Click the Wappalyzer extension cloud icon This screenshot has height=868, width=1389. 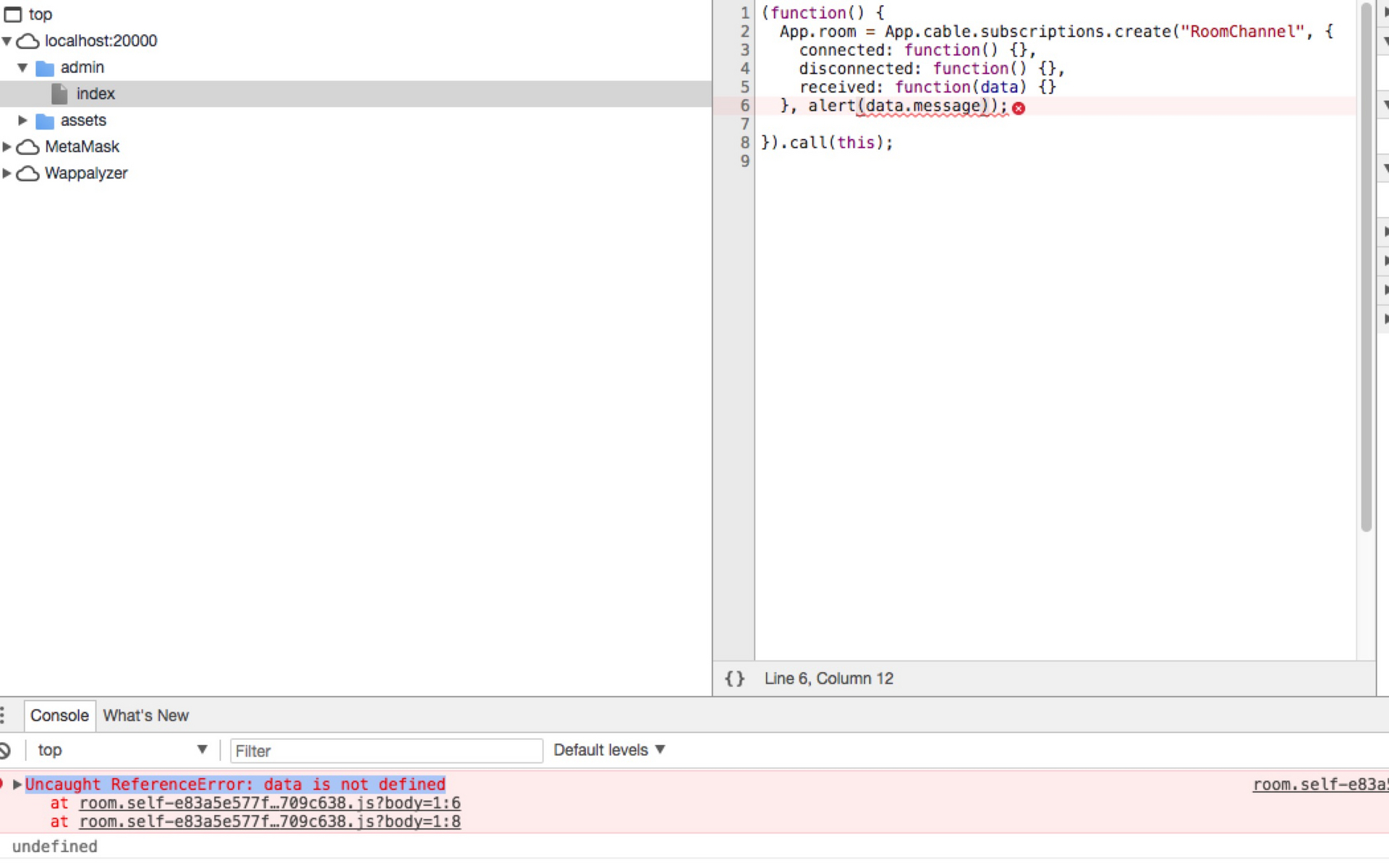pyautogui.click(x=28, y=174)
